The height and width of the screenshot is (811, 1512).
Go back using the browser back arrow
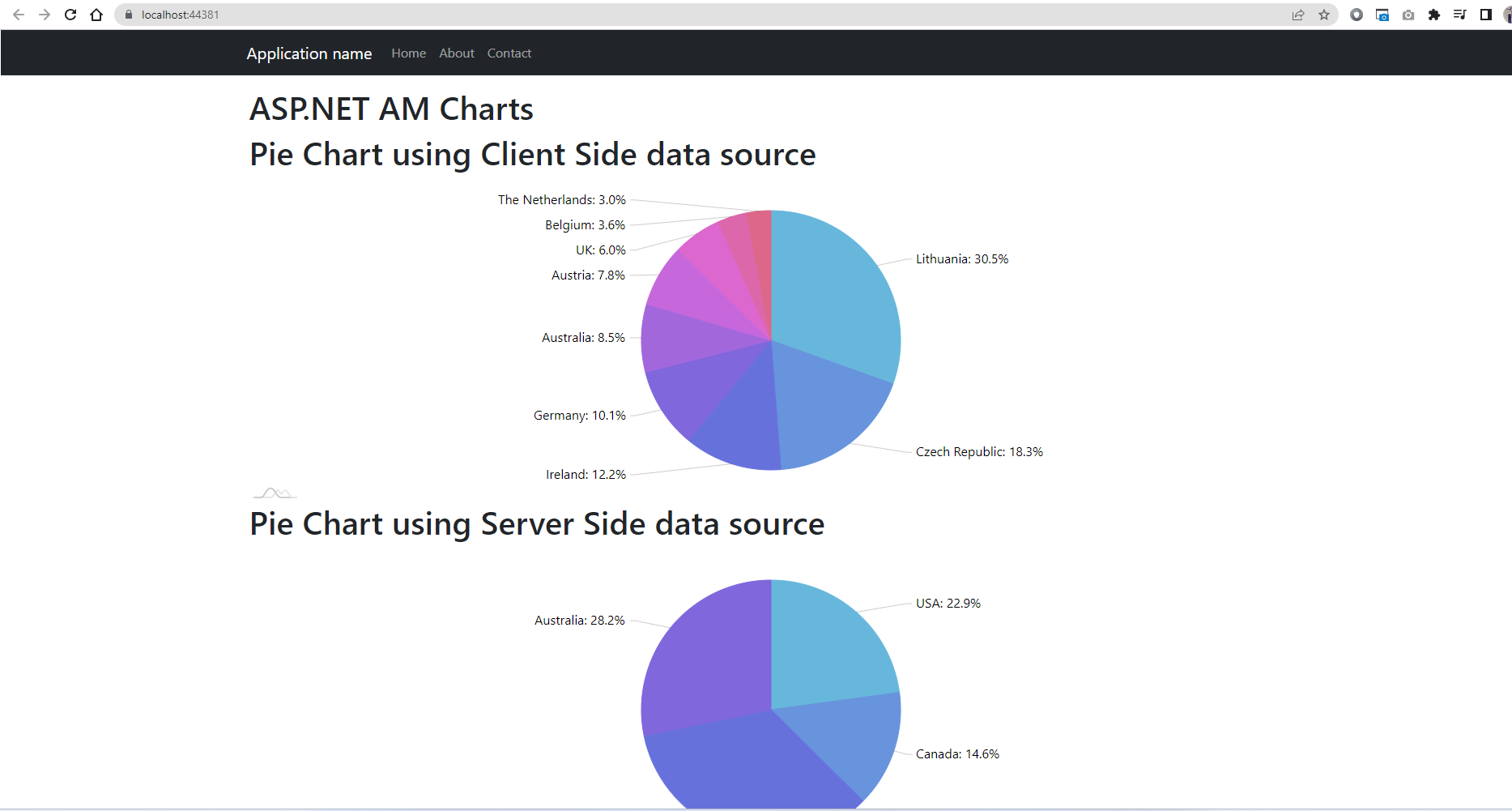[x=19, y=15]
